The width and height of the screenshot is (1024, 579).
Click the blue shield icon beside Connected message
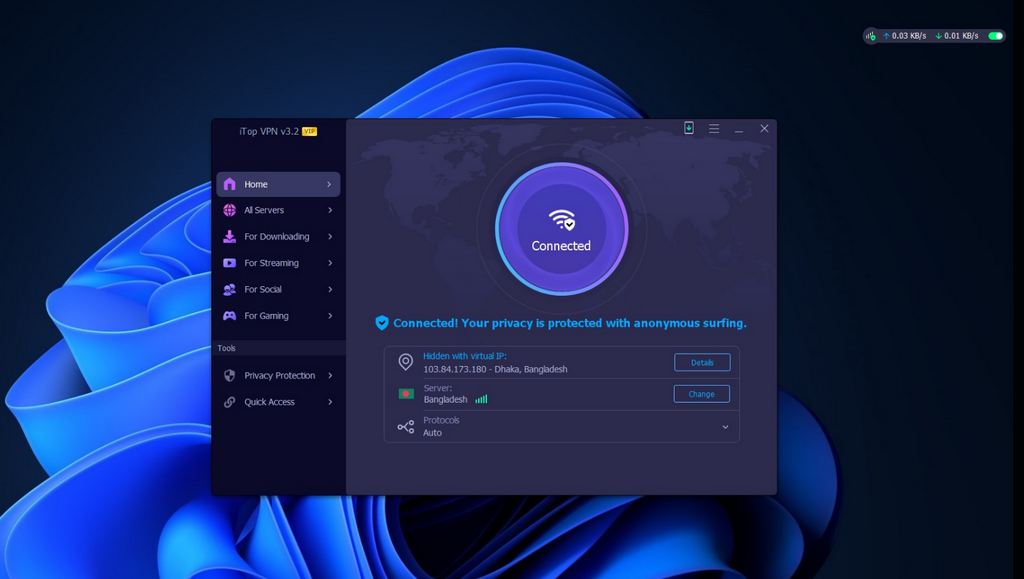382,322
